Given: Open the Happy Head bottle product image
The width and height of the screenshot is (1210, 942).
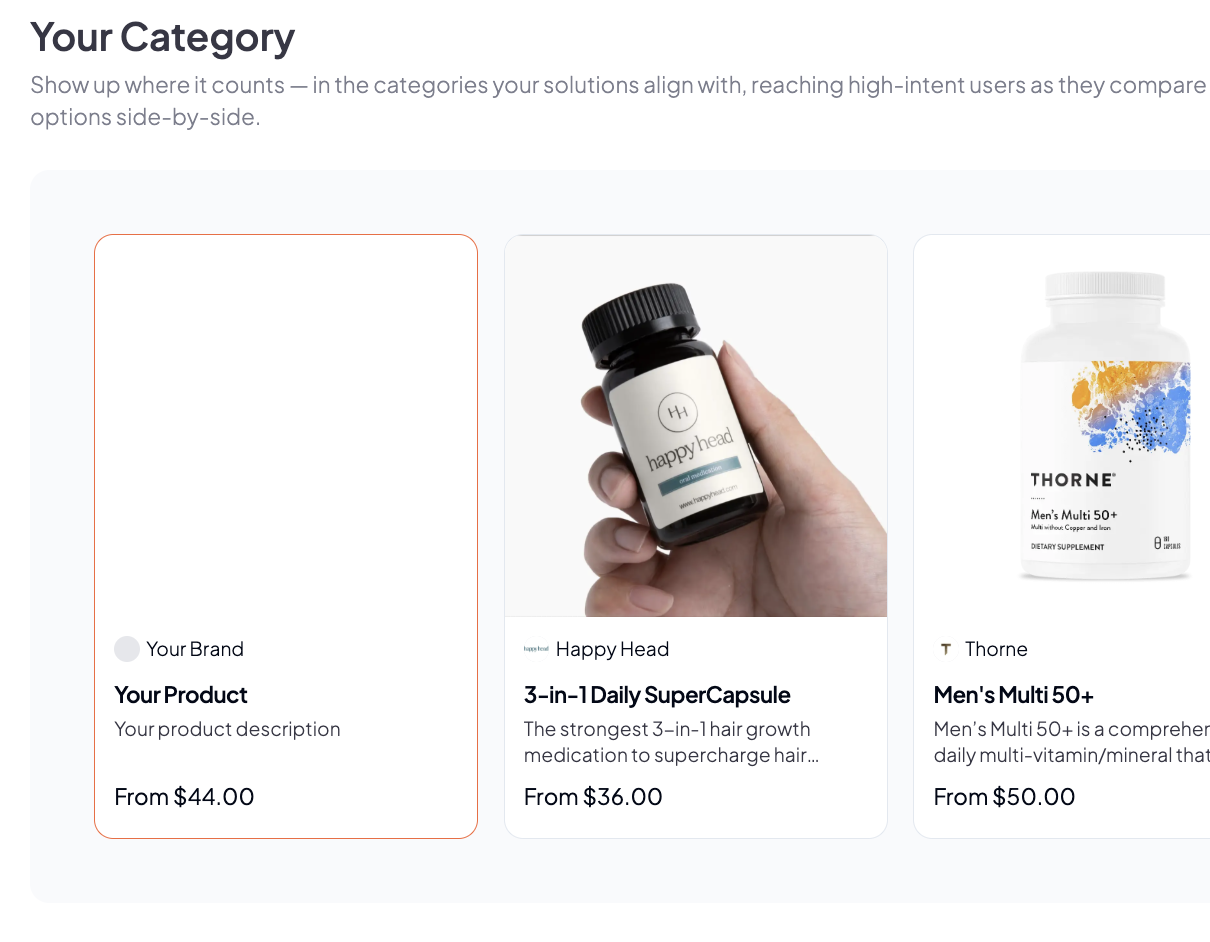Looking at the screenshot, I should [x=695, y=426].
